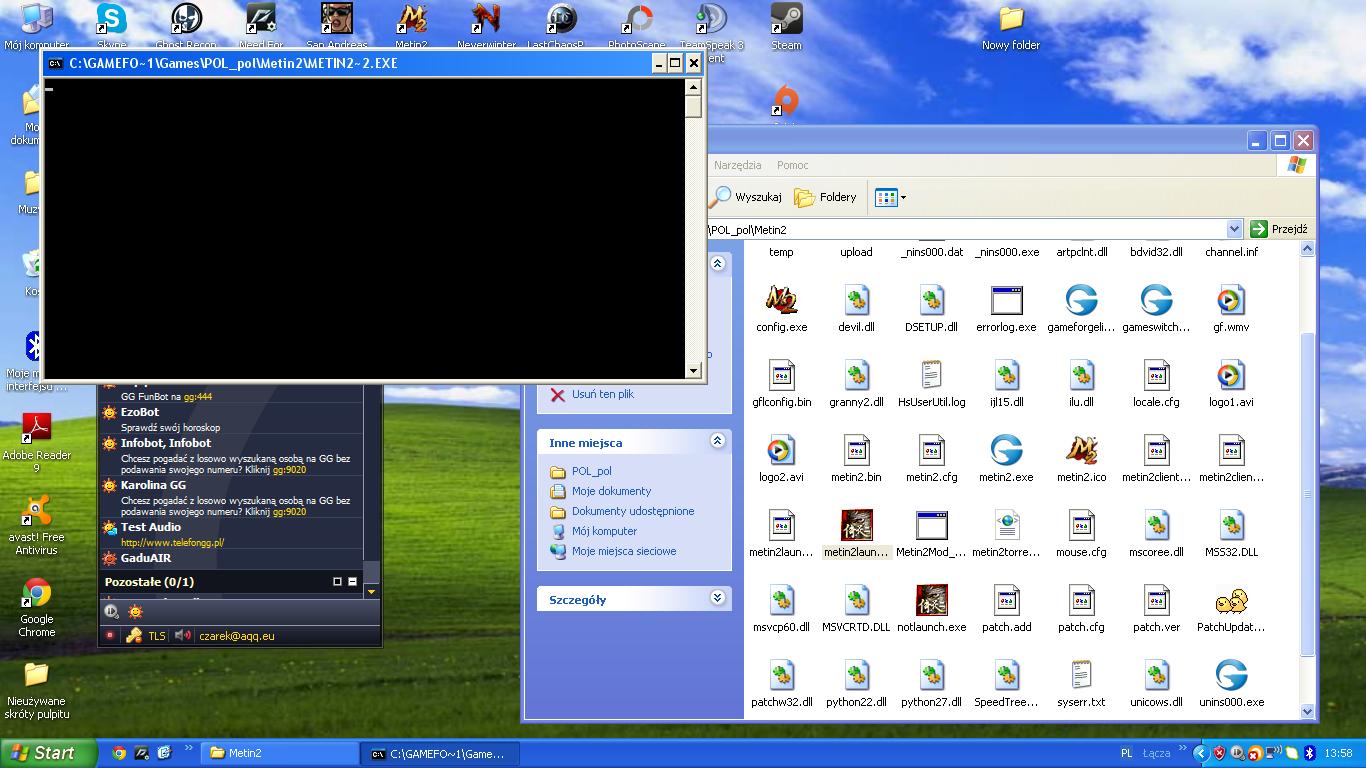1366x768 pixels.
Task: Expand the Szczegóły panel
Action: (717, 598)
